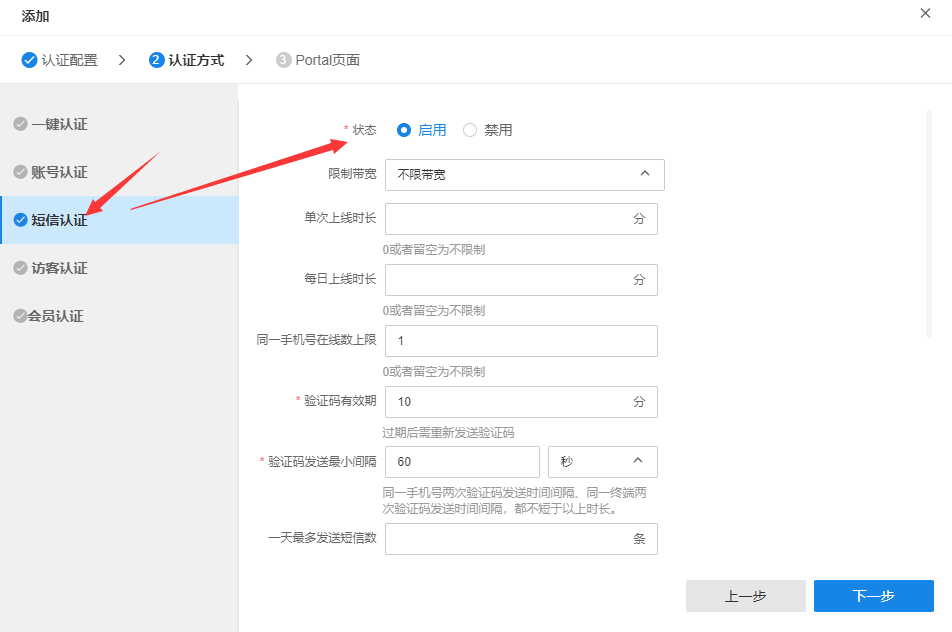Click the checkmark icon beside 账号认证

point(20,172)
